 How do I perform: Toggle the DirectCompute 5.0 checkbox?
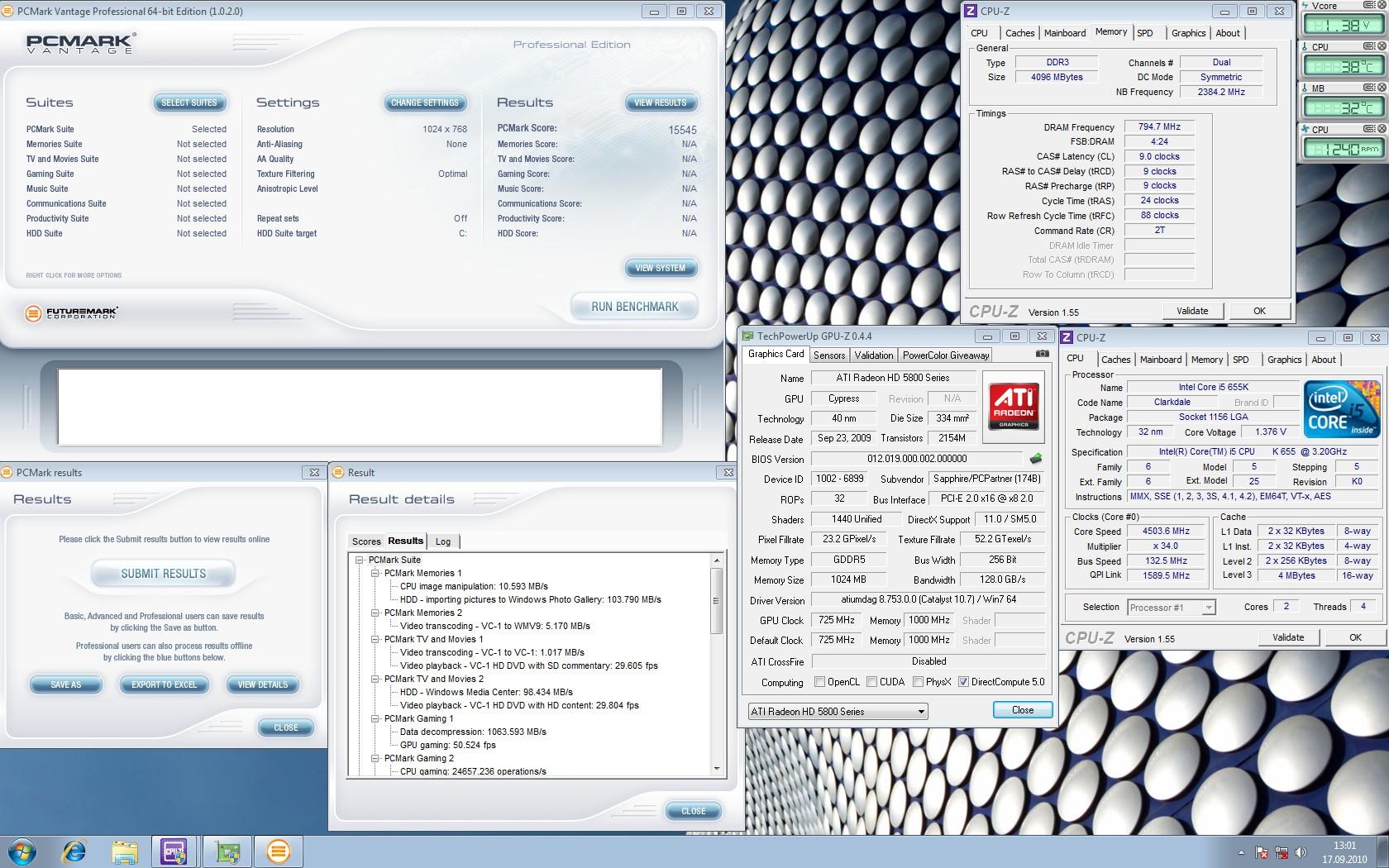(963, 682)
